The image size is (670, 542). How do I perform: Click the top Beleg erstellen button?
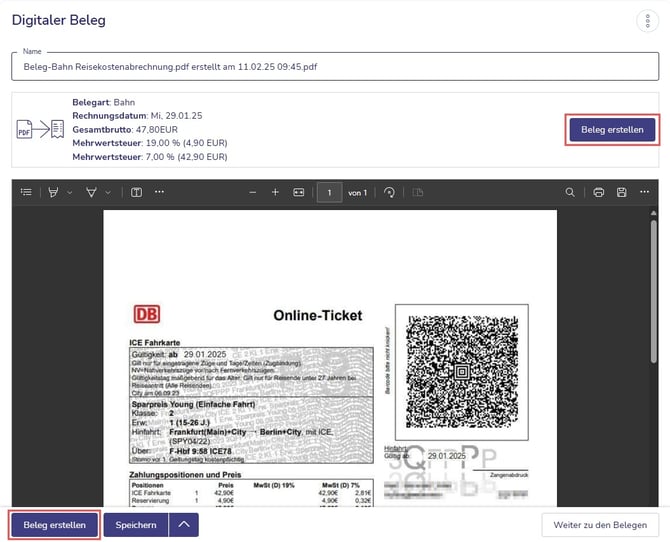(612, 130)
